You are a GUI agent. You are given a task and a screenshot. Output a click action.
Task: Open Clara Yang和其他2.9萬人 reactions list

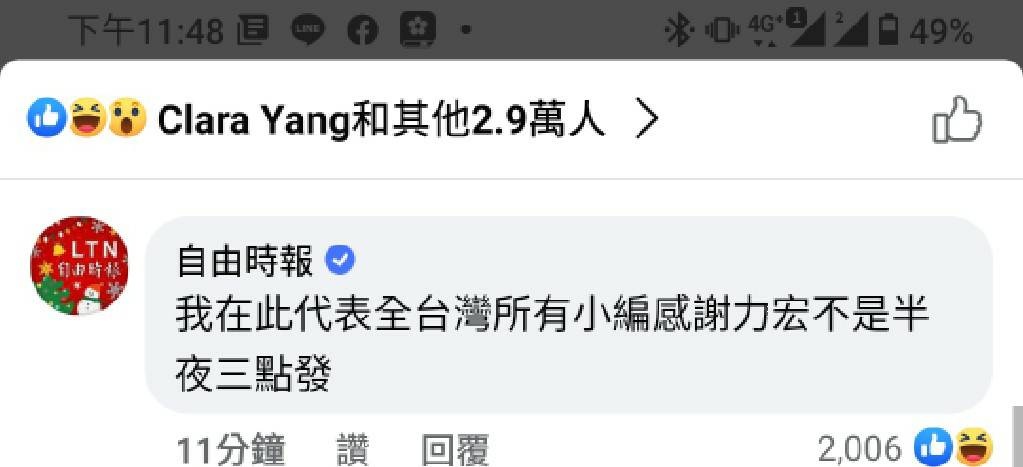click(x=382, y=121)
